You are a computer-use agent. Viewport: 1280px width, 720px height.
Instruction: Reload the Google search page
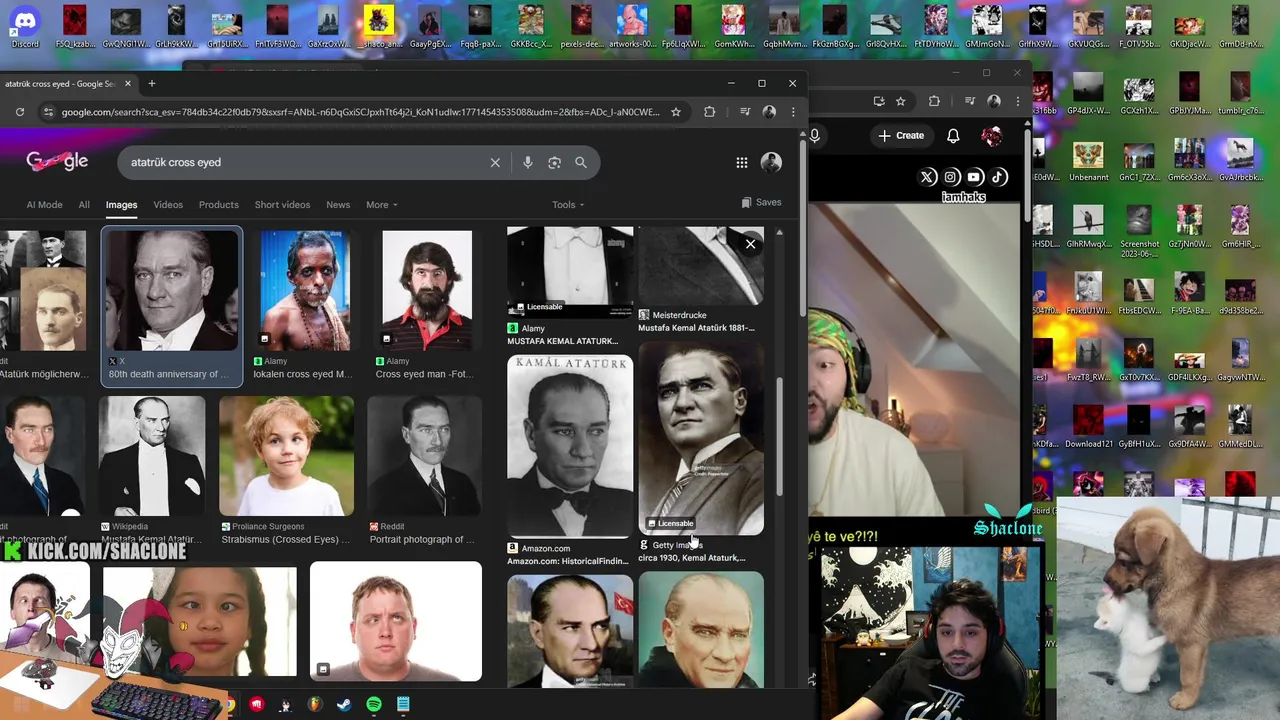click(x=20, y=112)
